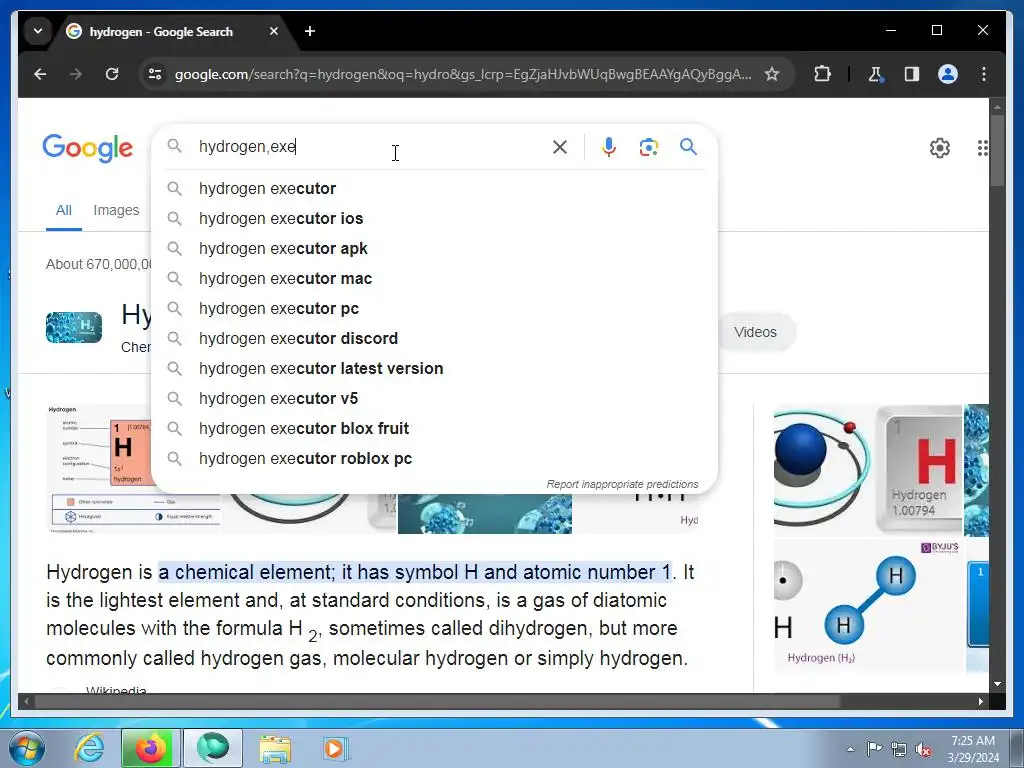
Task: Open the hydrogen H2 thumbnail image
Action: (74, 328)
